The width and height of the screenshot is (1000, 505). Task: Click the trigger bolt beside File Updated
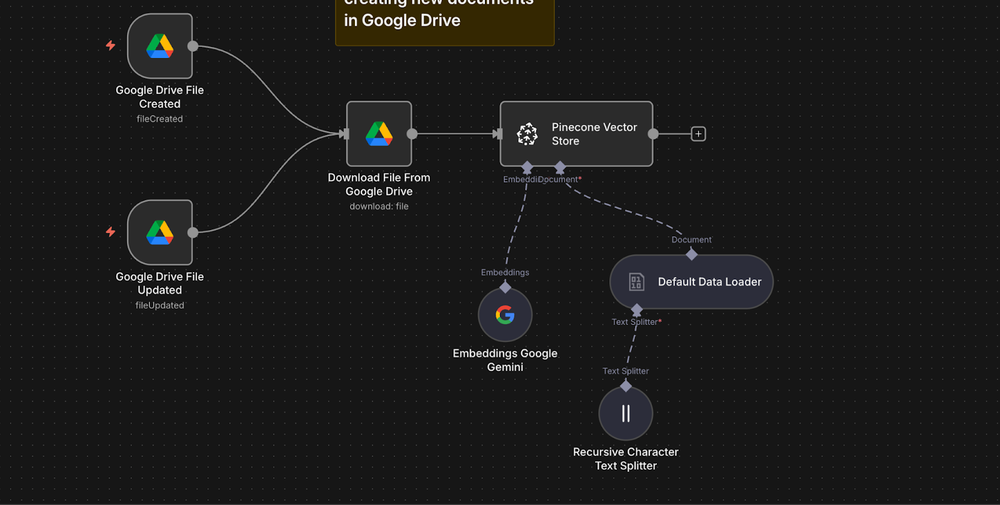pyautogui.click(x=110, y=232)
